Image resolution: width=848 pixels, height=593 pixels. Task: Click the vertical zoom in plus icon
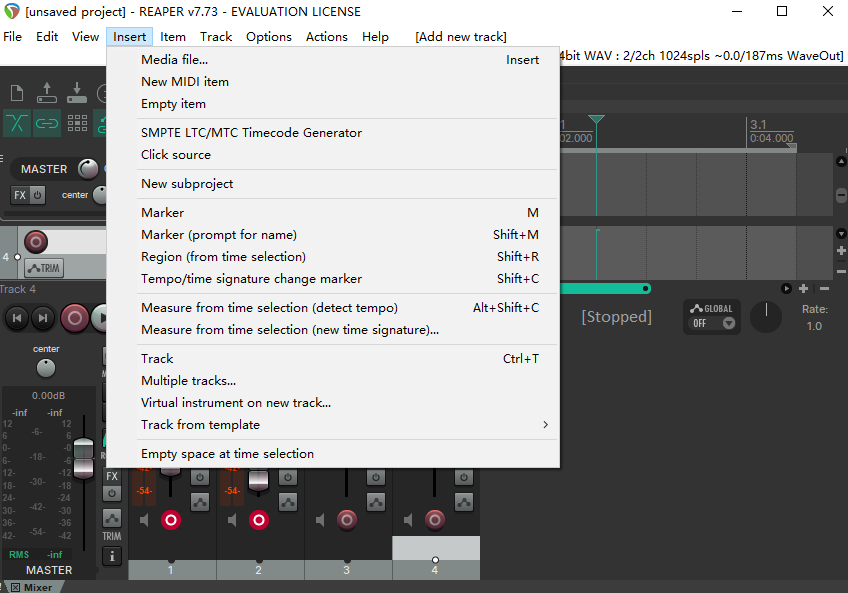click(841, 251)
